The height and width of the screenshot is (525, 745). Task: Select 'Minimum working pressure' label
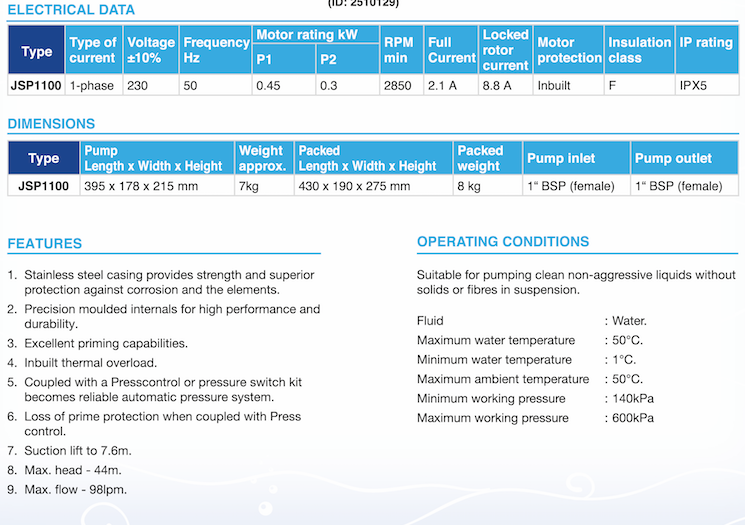492,399
